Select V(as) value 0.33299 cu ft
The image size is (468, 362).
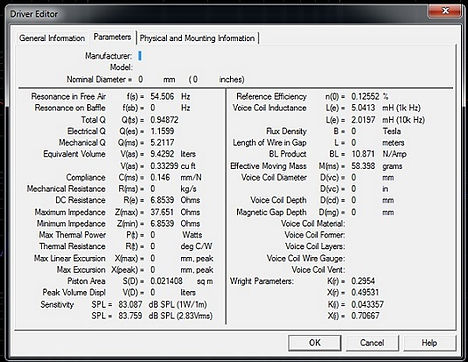pyautogui.click(x=164, y=166)
